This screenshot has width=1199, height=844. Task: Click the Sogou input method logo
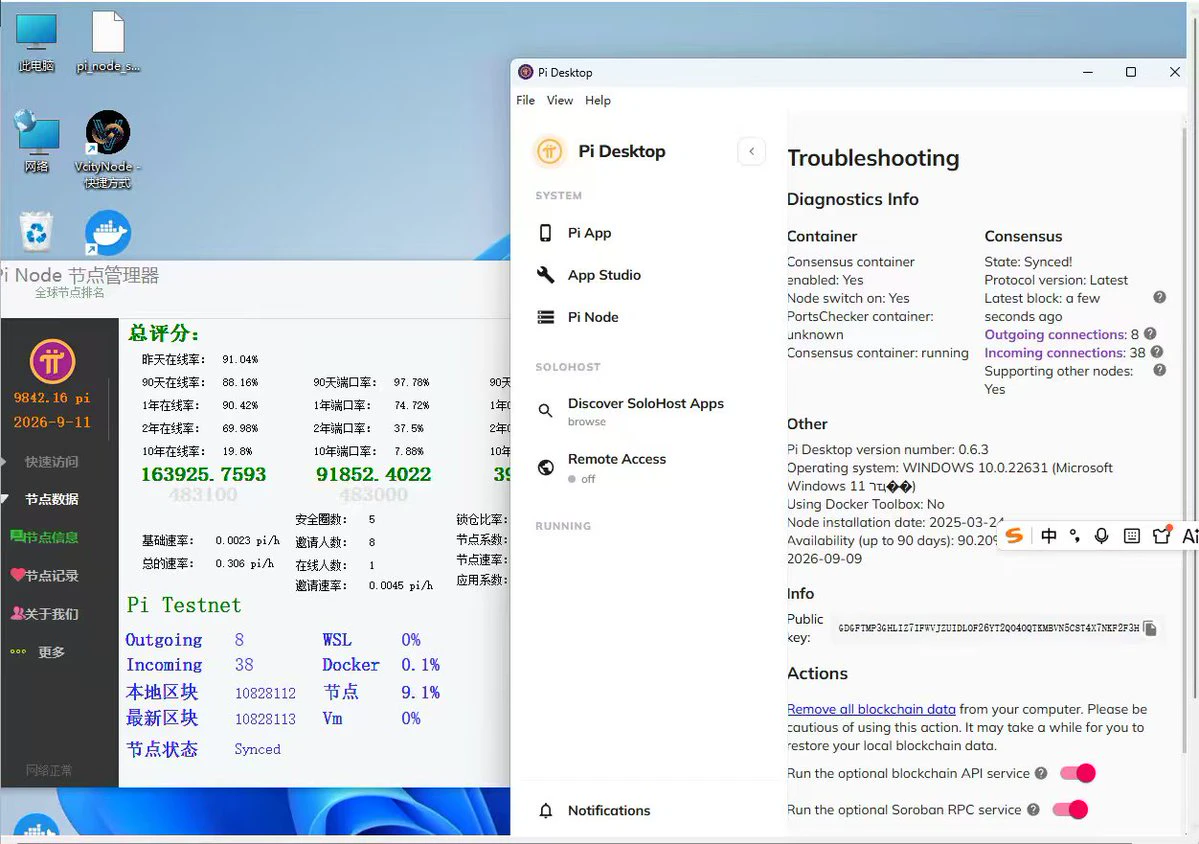tap(1014, 536)
